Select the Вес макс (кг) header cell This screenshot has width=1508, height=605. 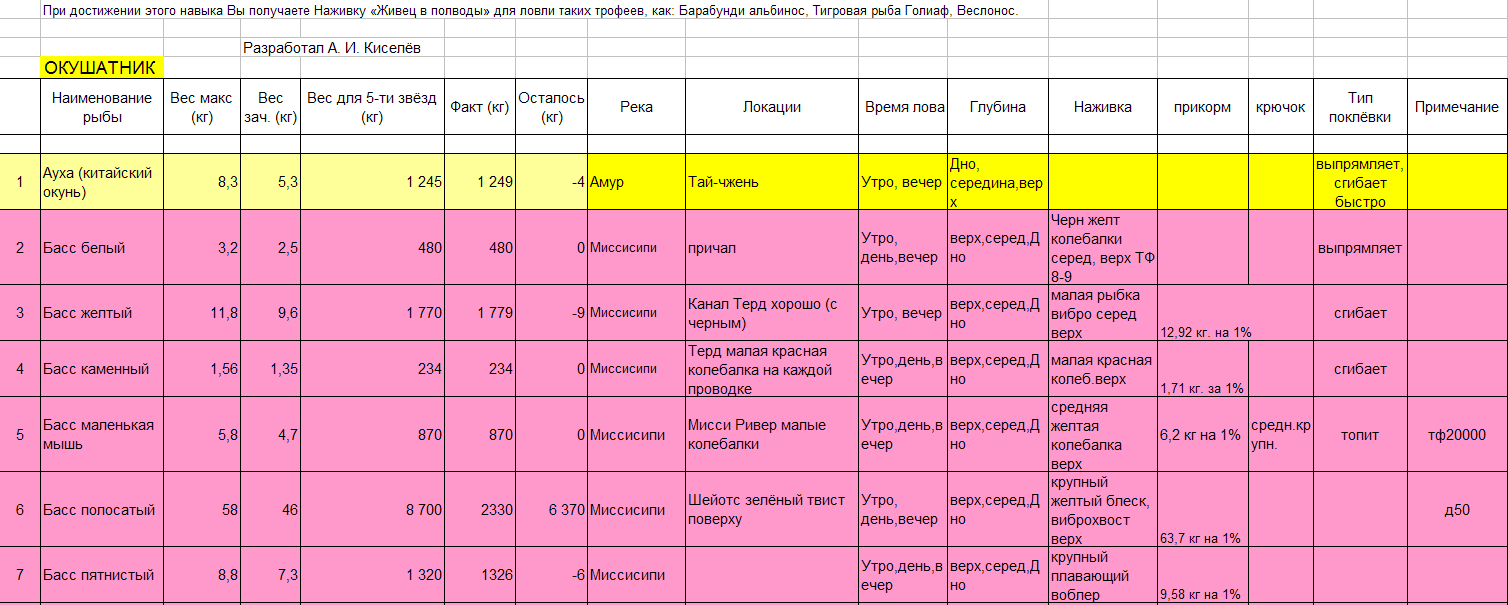coord(201,107)
